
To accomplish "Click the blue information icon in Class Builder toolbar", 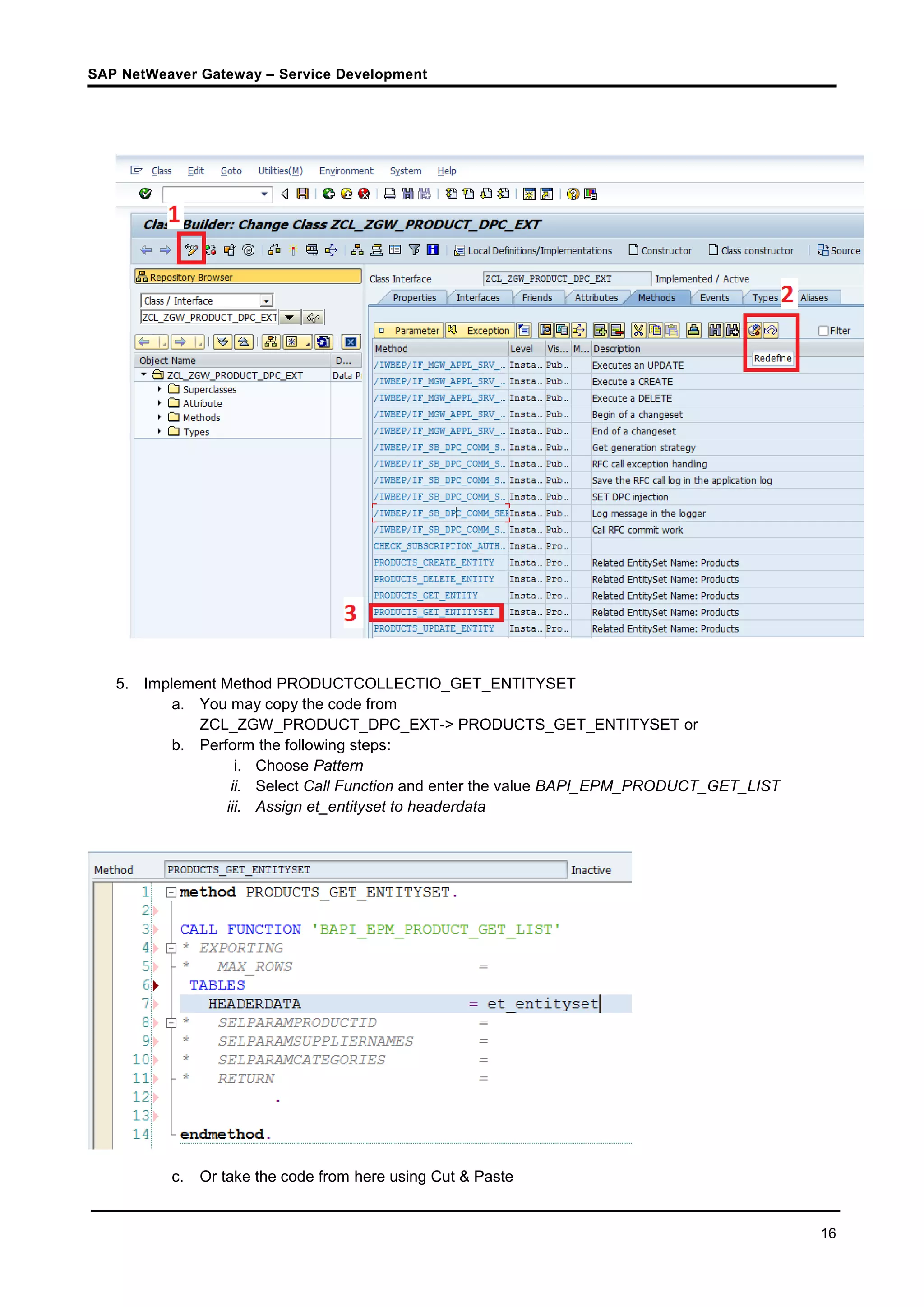I will pos(433,250).
